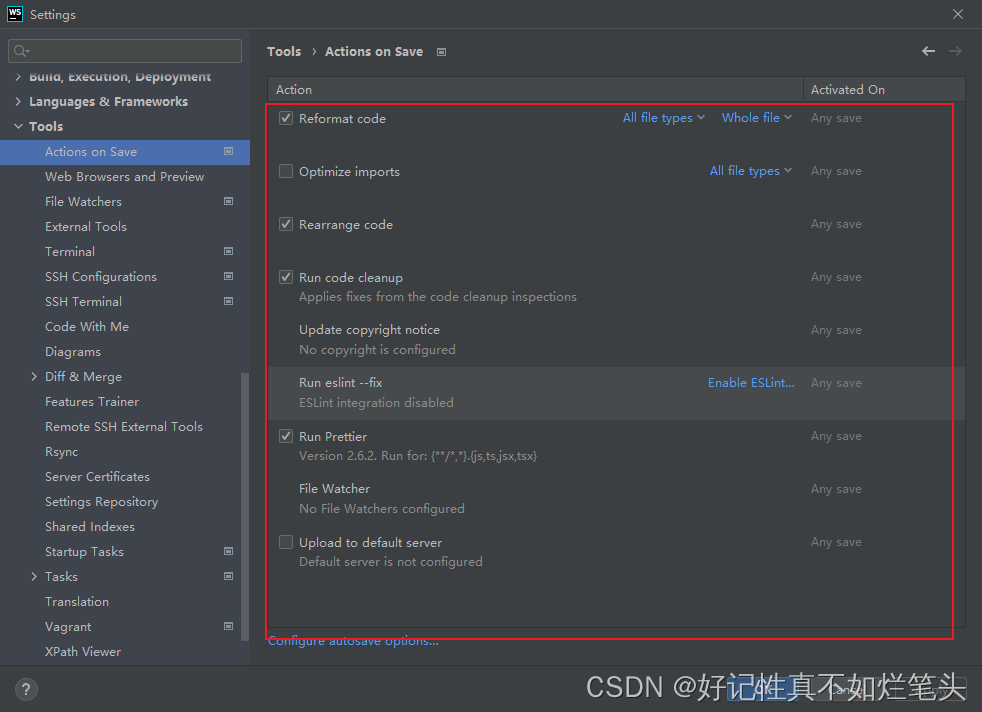The height and width of the screenshot is (712, 982).
Task: Open the Whole file dropdown
Action: point(757,118)
